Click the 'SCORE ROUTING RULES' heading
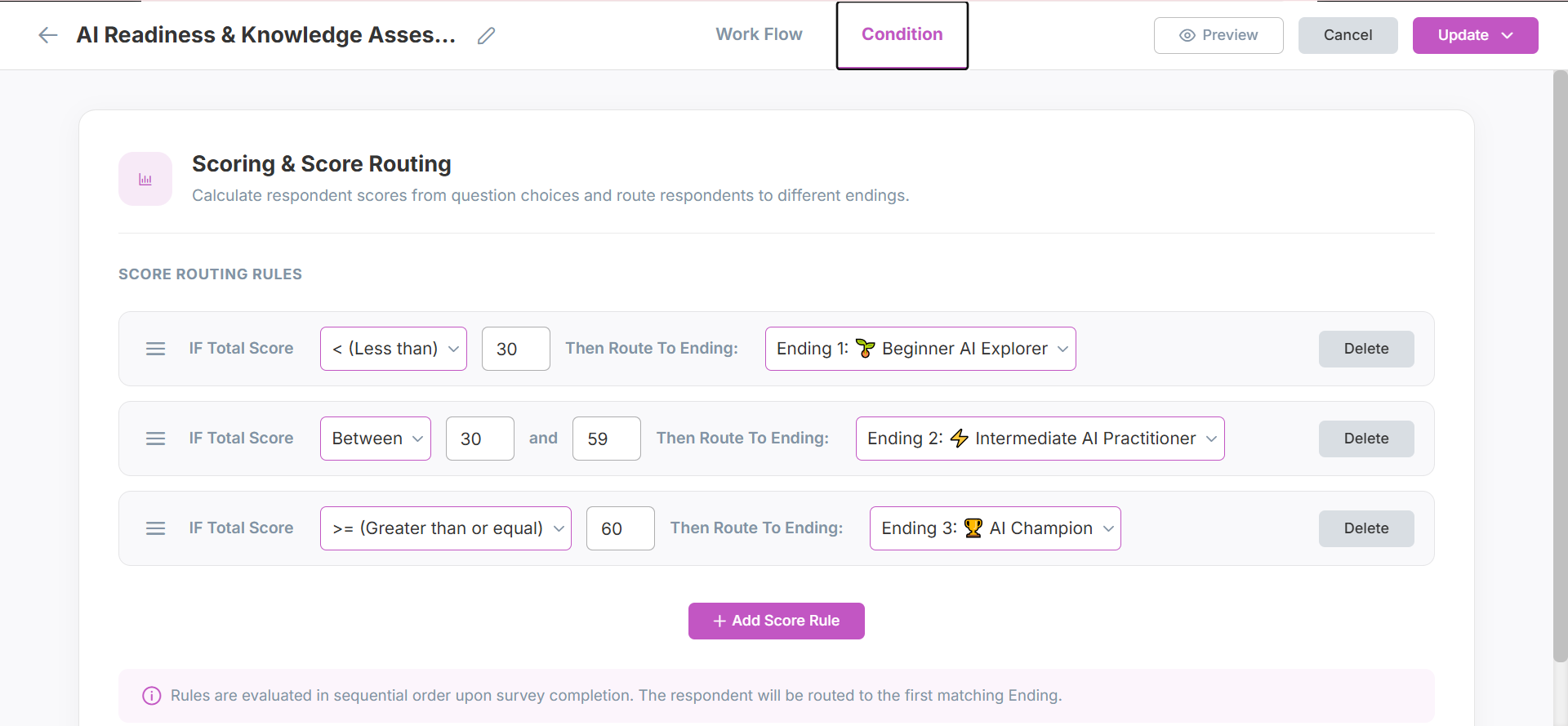This screenshot has height=726, width=1568. [211, 274]
